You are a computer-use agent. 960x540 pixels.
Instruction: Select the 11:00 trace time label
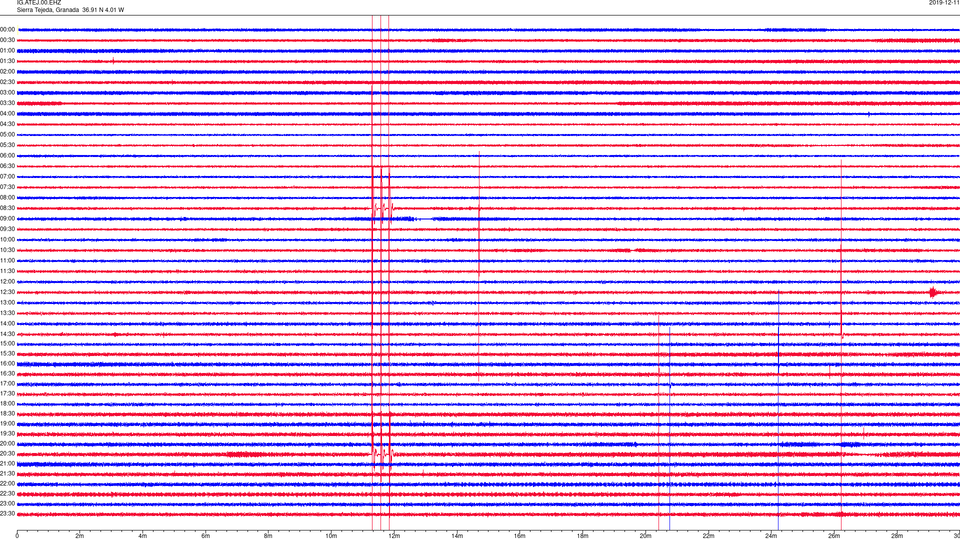(x=7, y=261)
